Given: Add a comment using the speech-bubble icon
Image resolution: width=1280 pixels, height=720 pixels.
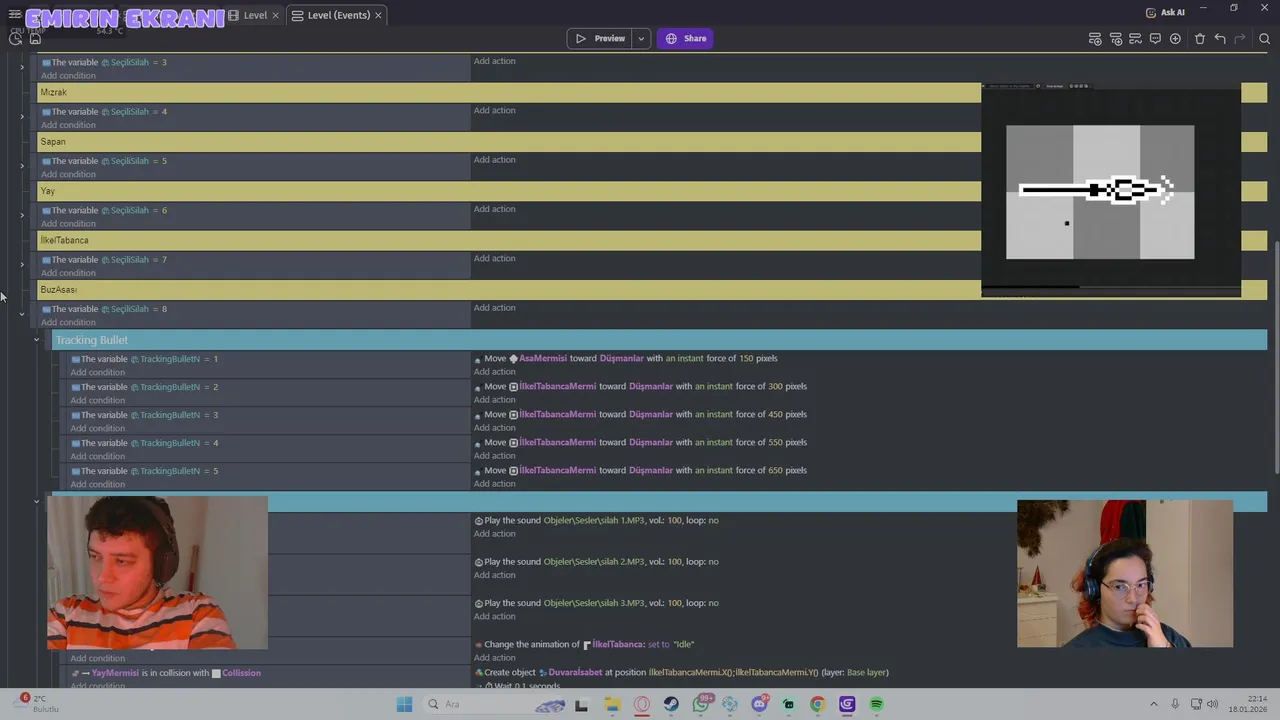Looking at the screenshot, I should click(1155, 39).
